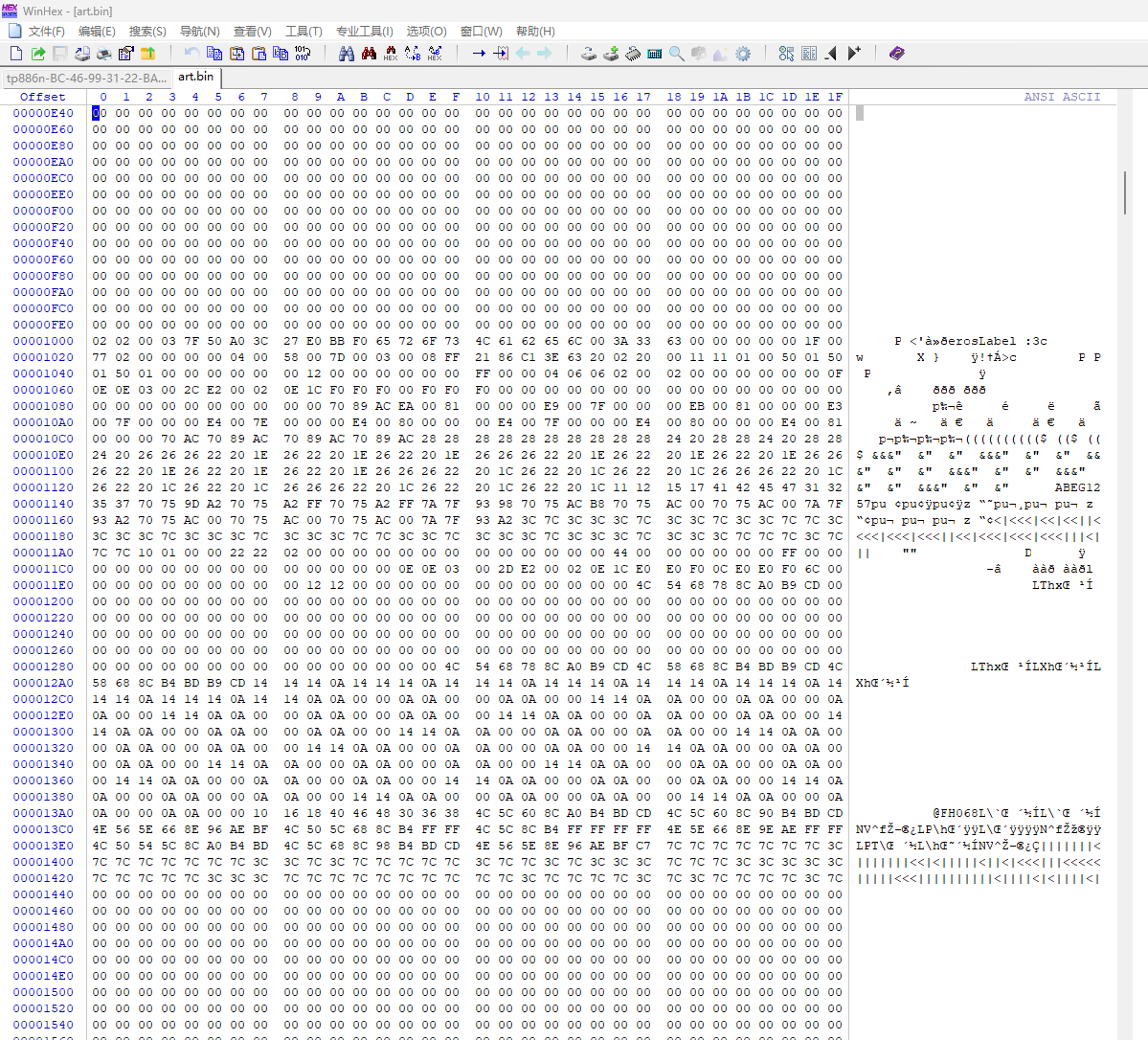Click offset label 00001280

[43, 667]
